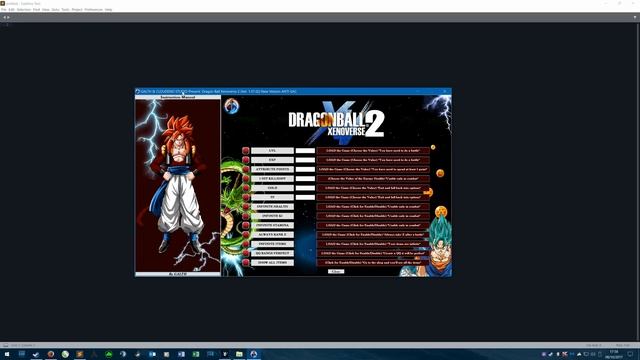Image resolution: width=640 pixels, height=360 pixels.
Task: Click red indicator beside SHOW ALL ITEMS
Action: [246, 263]
